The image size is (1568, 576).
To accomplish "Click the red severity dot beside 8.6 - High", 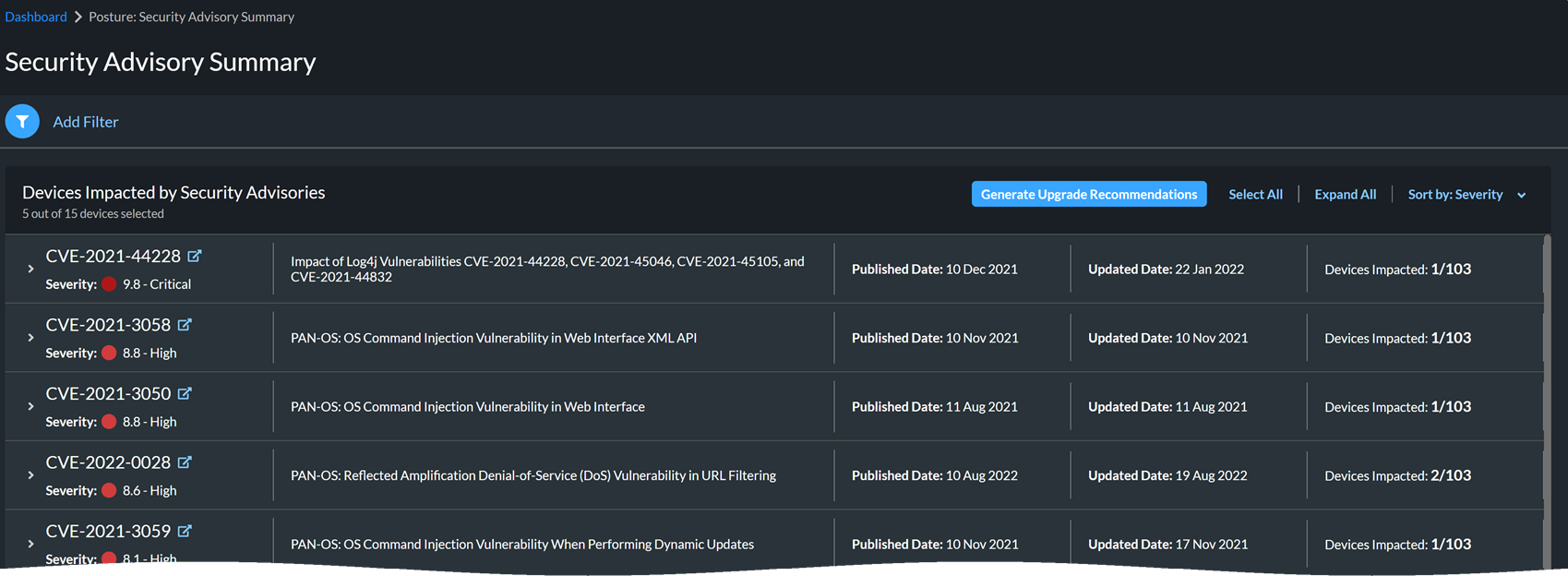I will click(x=109, y=490).
